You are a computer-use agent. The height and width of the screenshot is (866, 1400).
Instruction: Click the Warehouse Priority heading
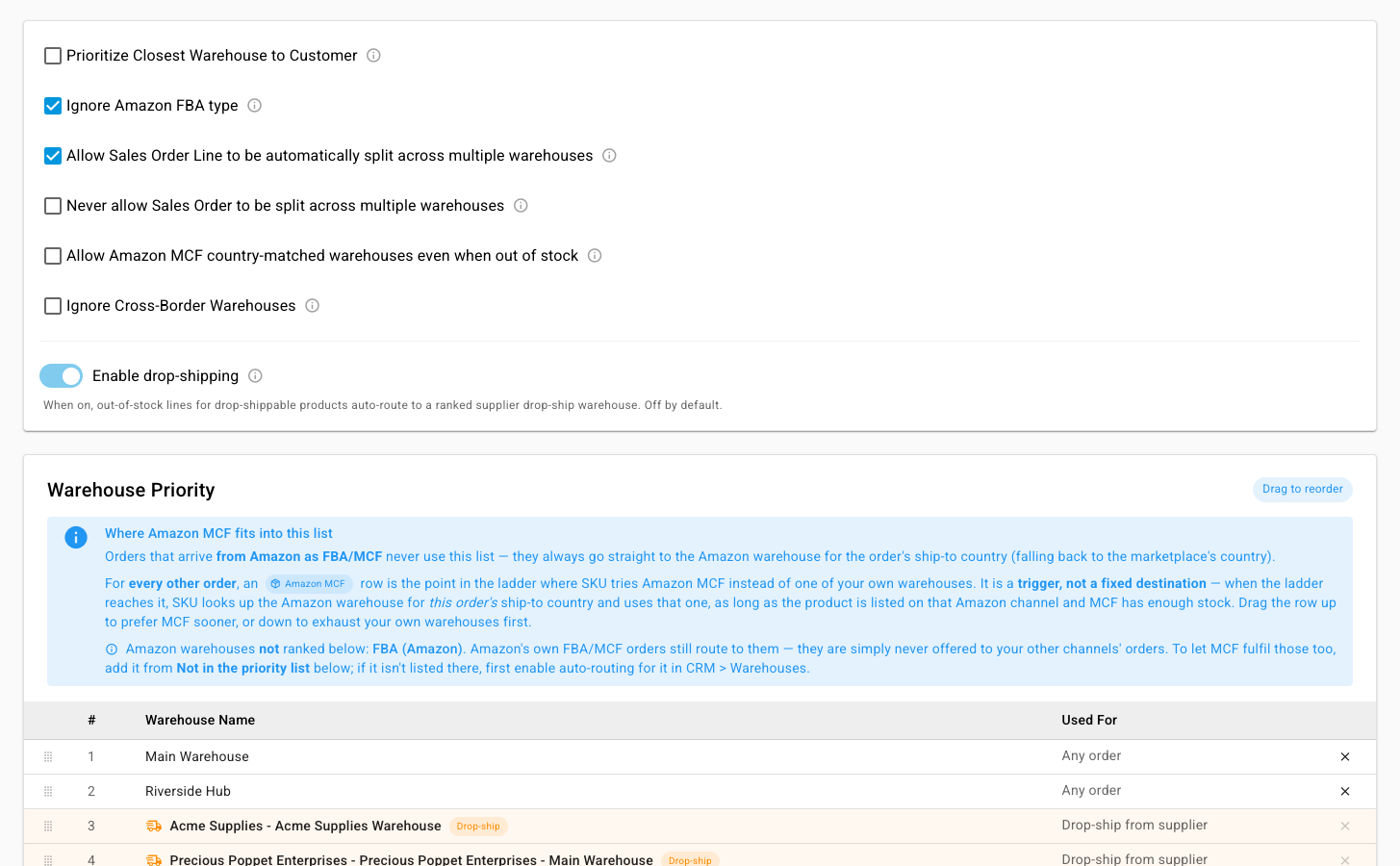131,490
